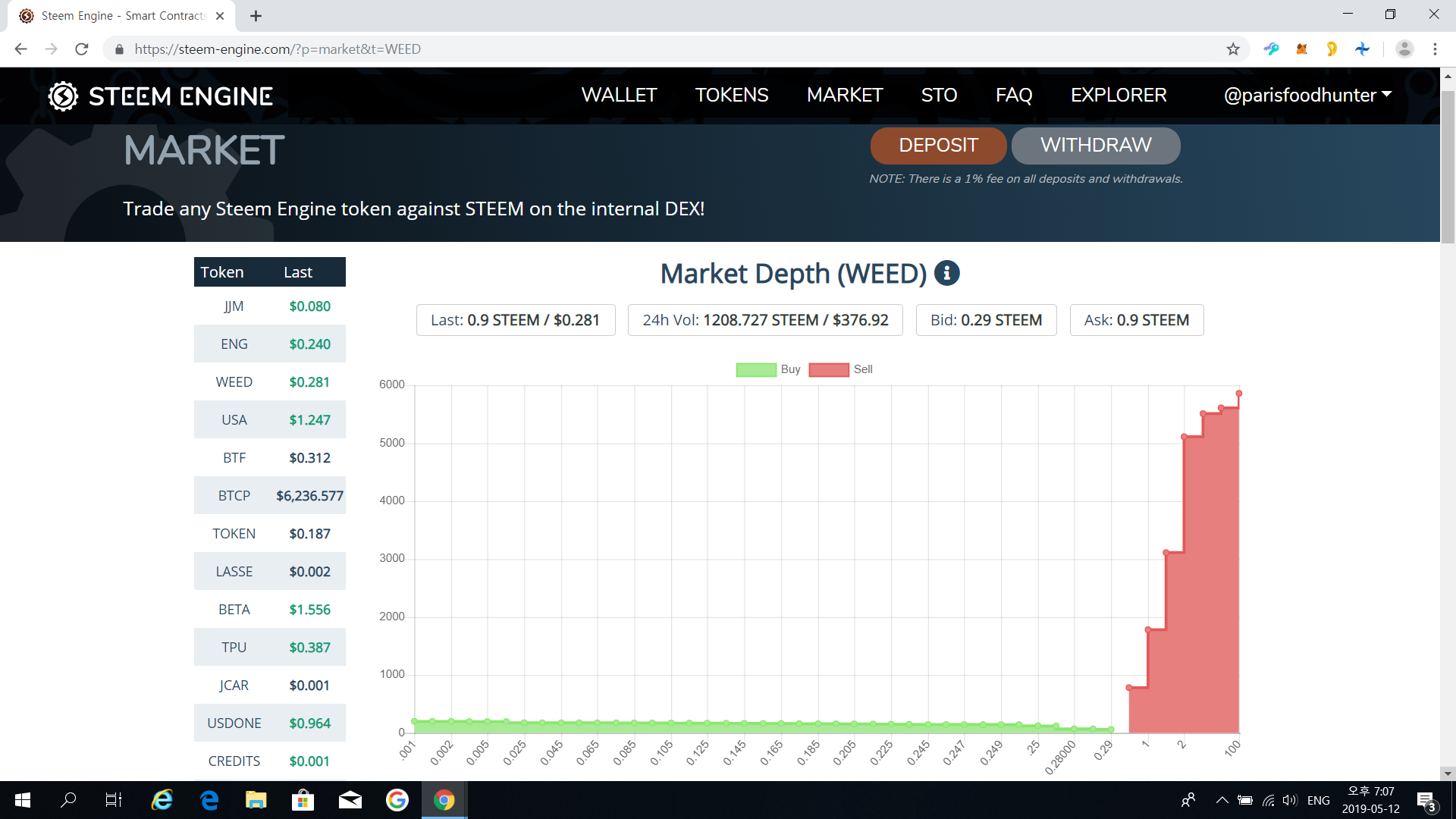Select the BTF token row
Screen dimensions: 1456x819
(270, 458)
